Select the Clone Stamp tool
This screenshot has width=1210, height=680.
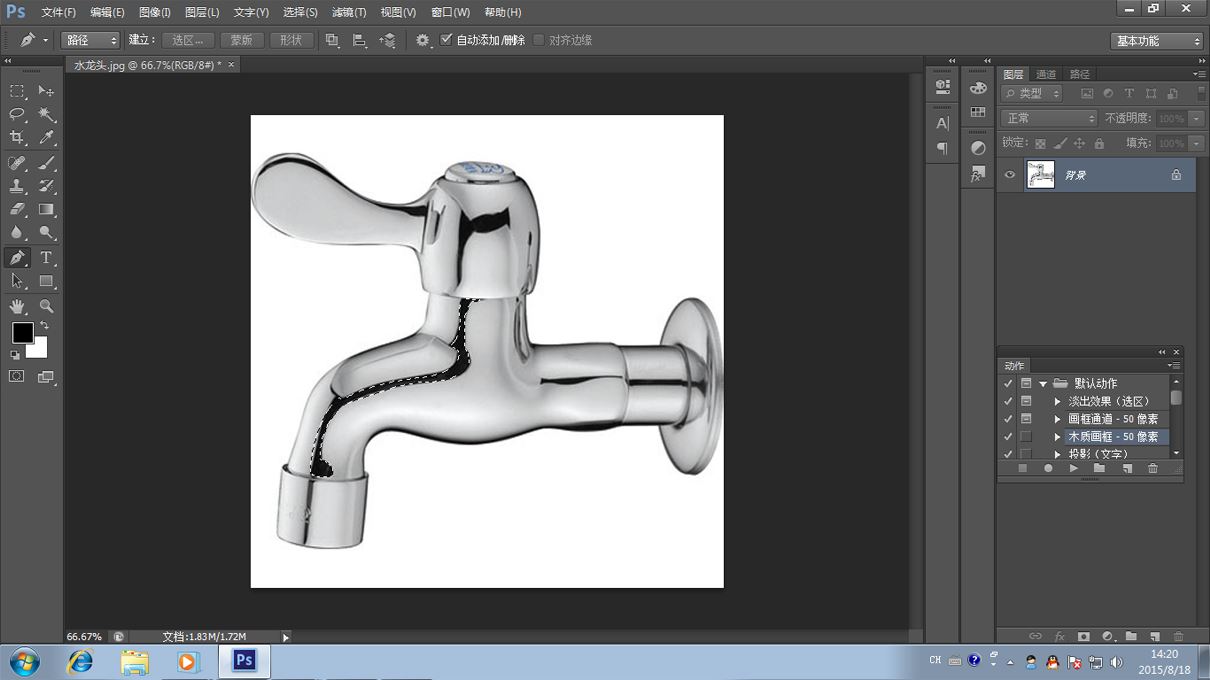[x=17, y=186]
